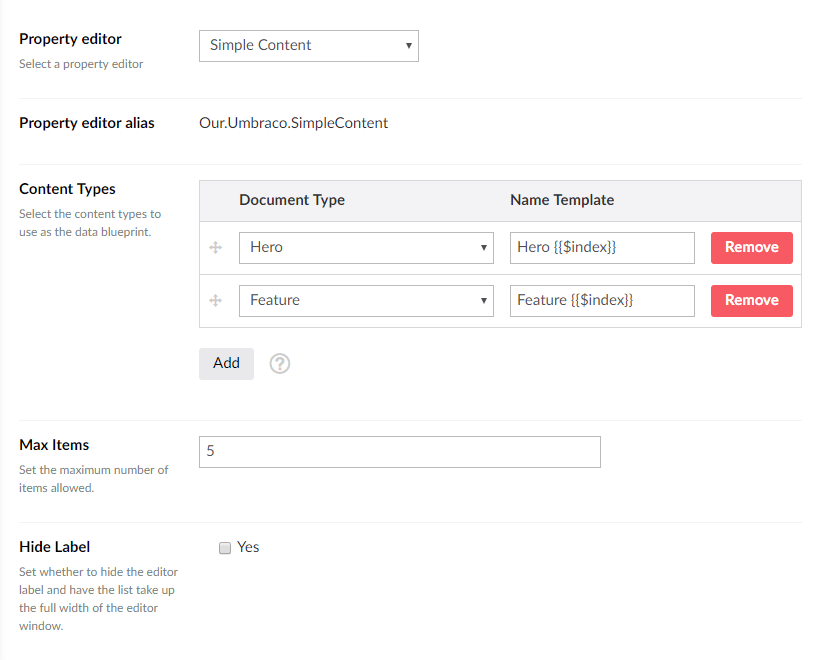Click the Content Types section label
The height and width of the screenshot is (660, 822).
click(x=67, y=189)
